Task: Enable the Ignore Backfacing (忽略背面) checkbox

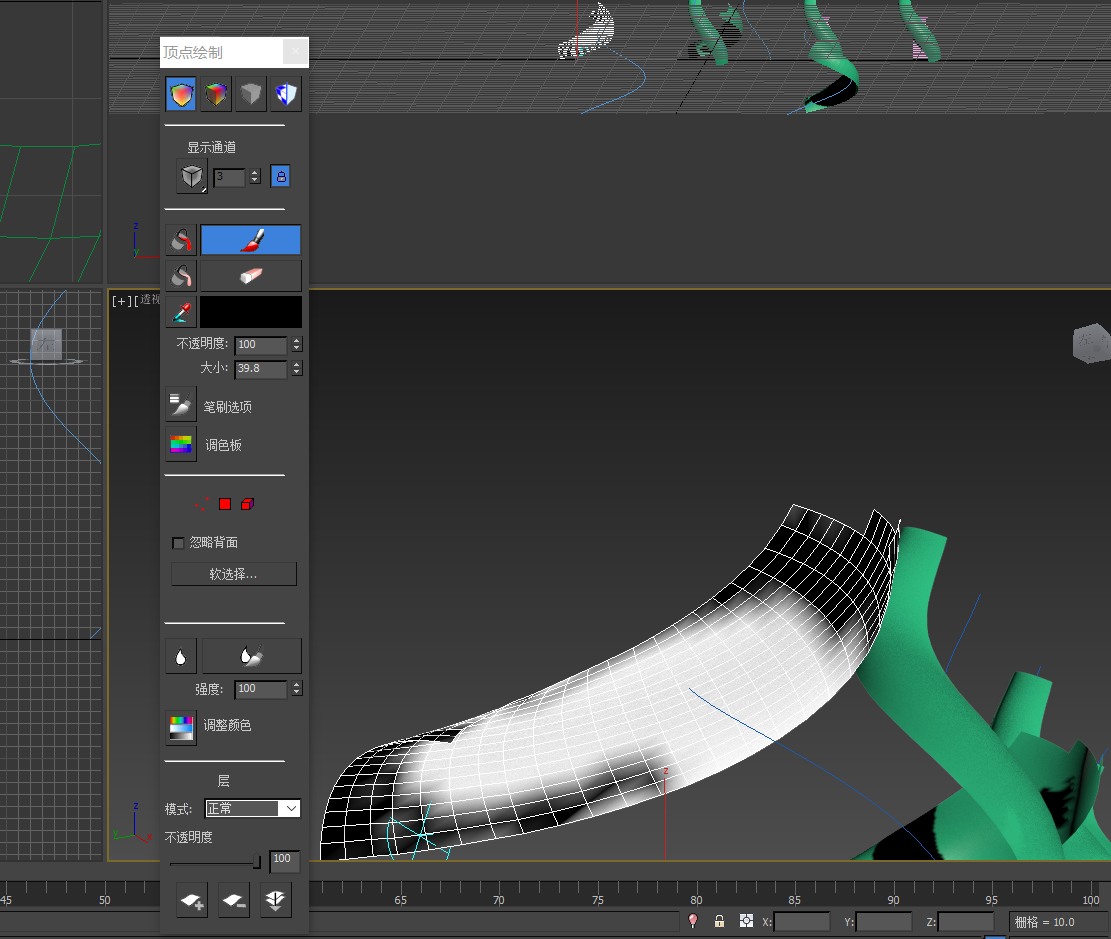Action: click(x=178, y=543)
